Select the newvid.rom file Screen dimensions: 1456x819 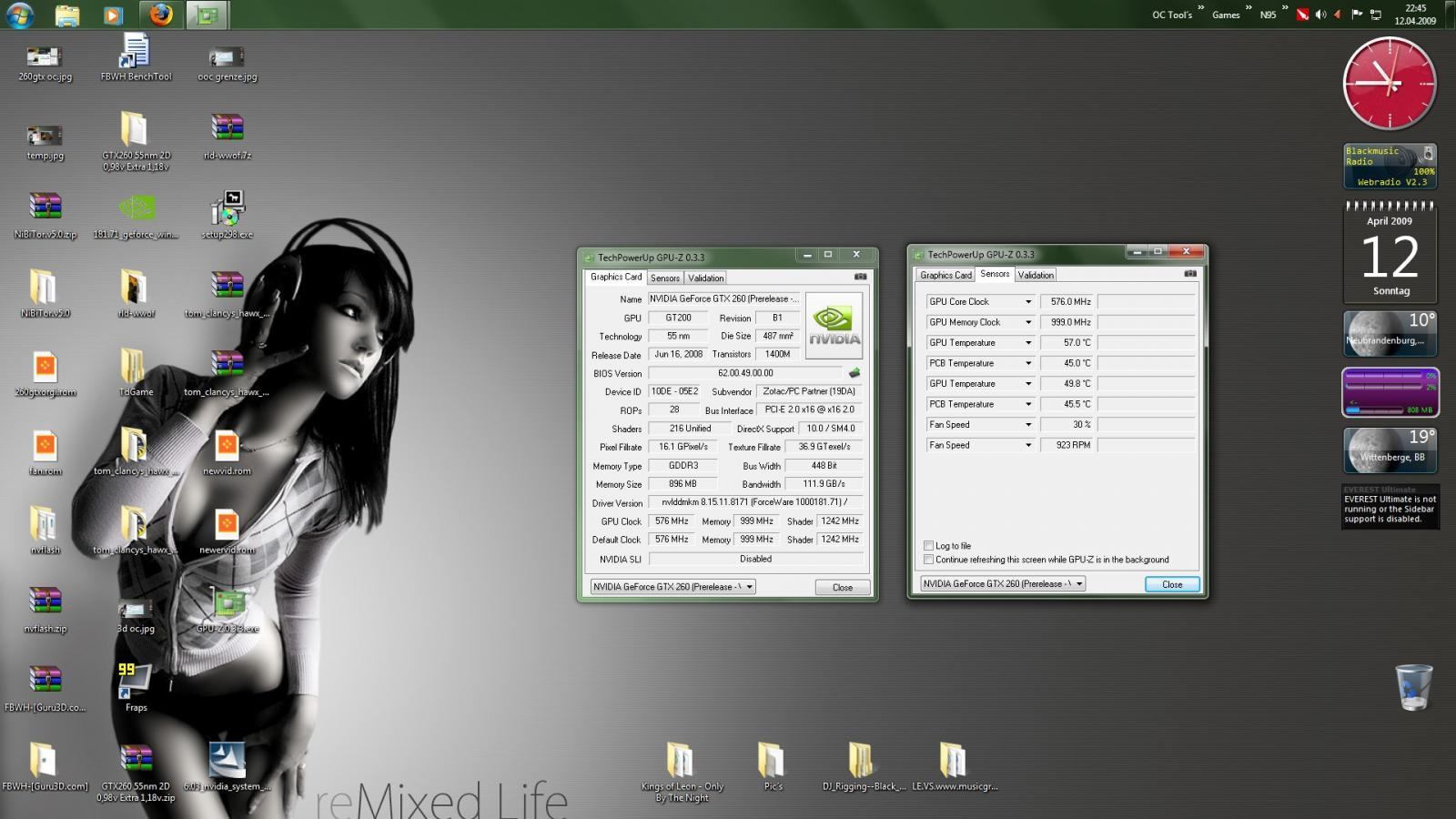227,452
